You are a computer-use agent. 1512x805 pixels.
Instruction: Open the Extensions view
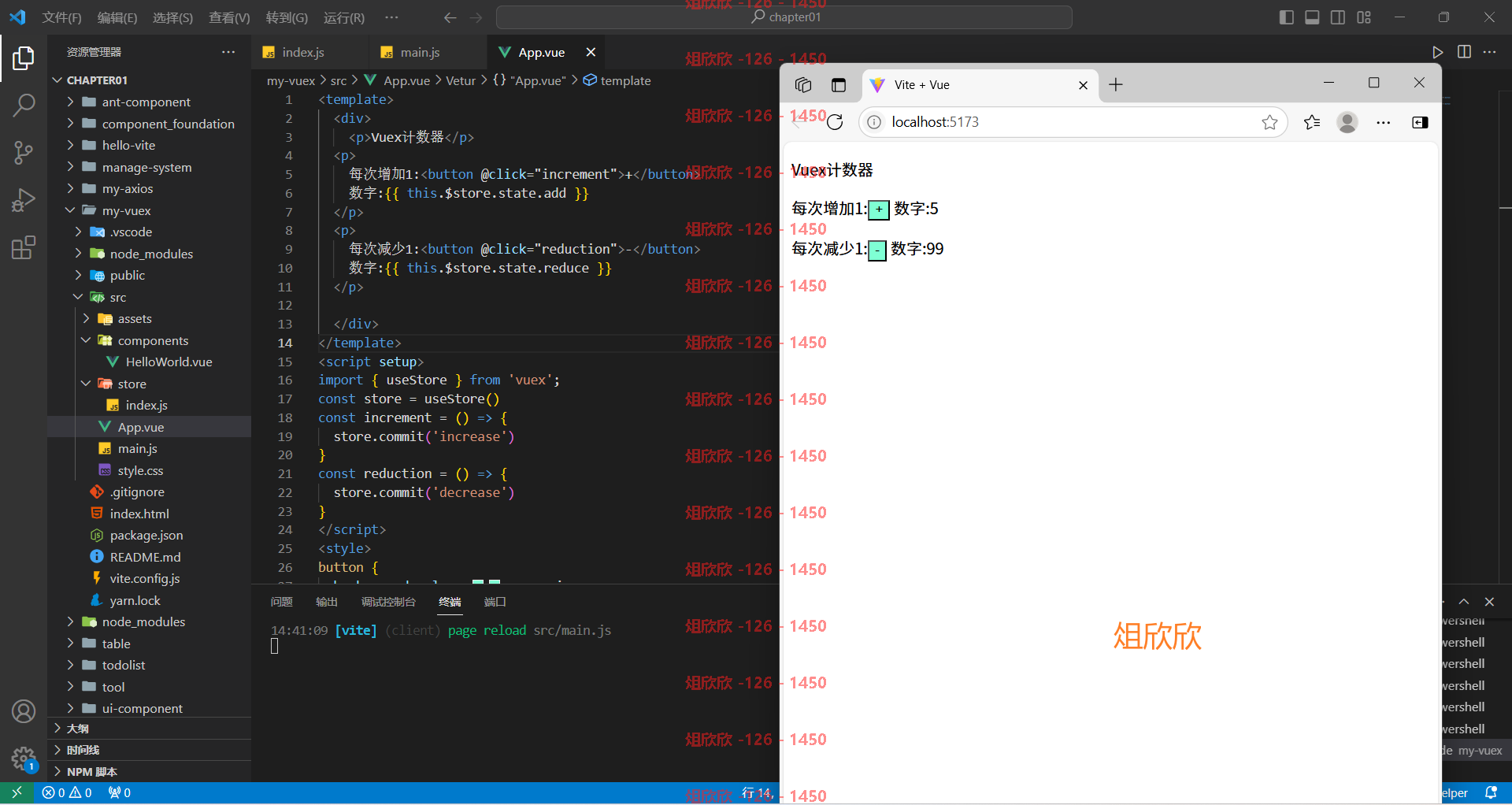pos(24,248)
